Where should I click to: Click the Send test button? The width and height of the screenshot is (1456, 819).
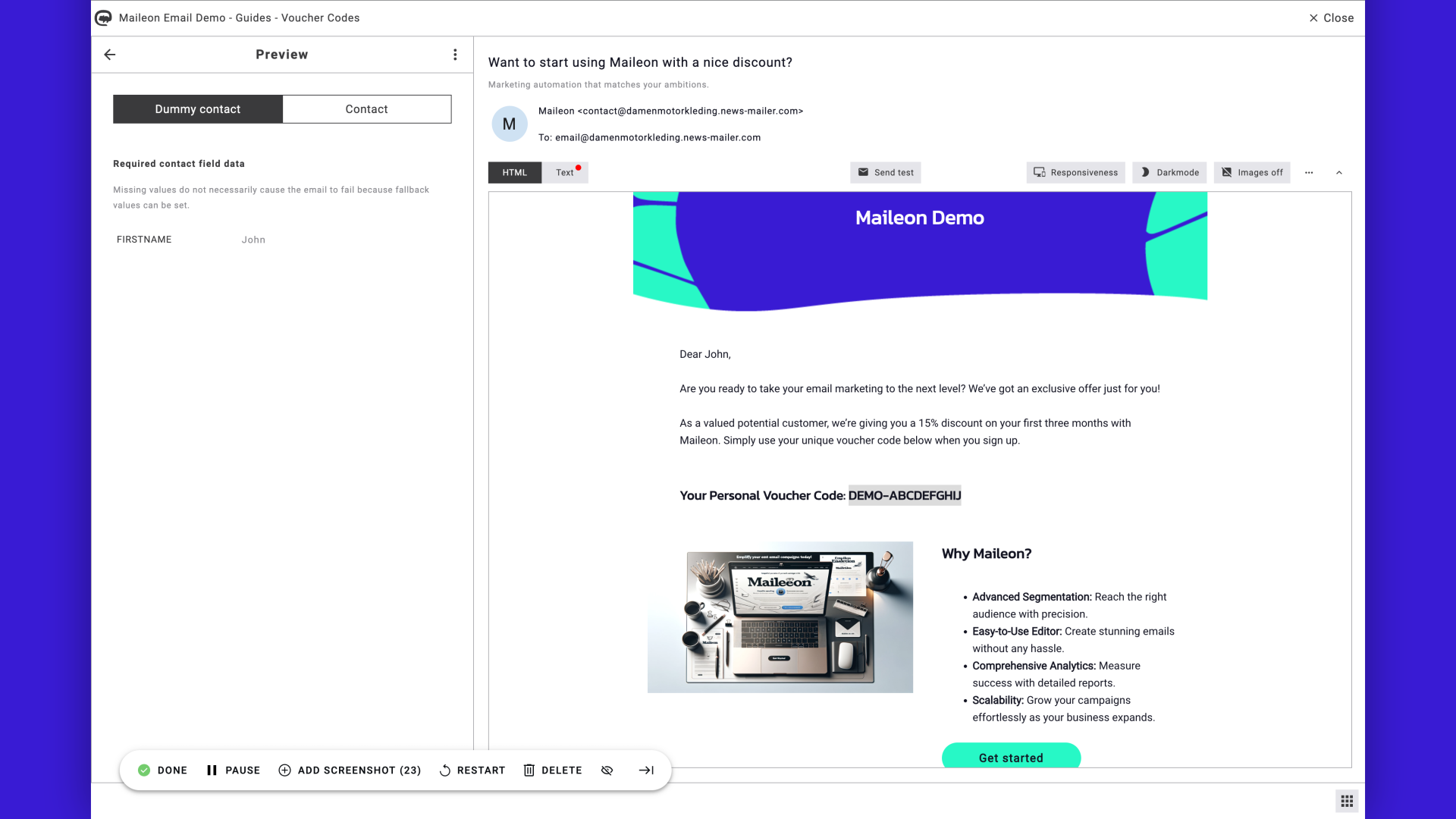[x=886, y=173]
